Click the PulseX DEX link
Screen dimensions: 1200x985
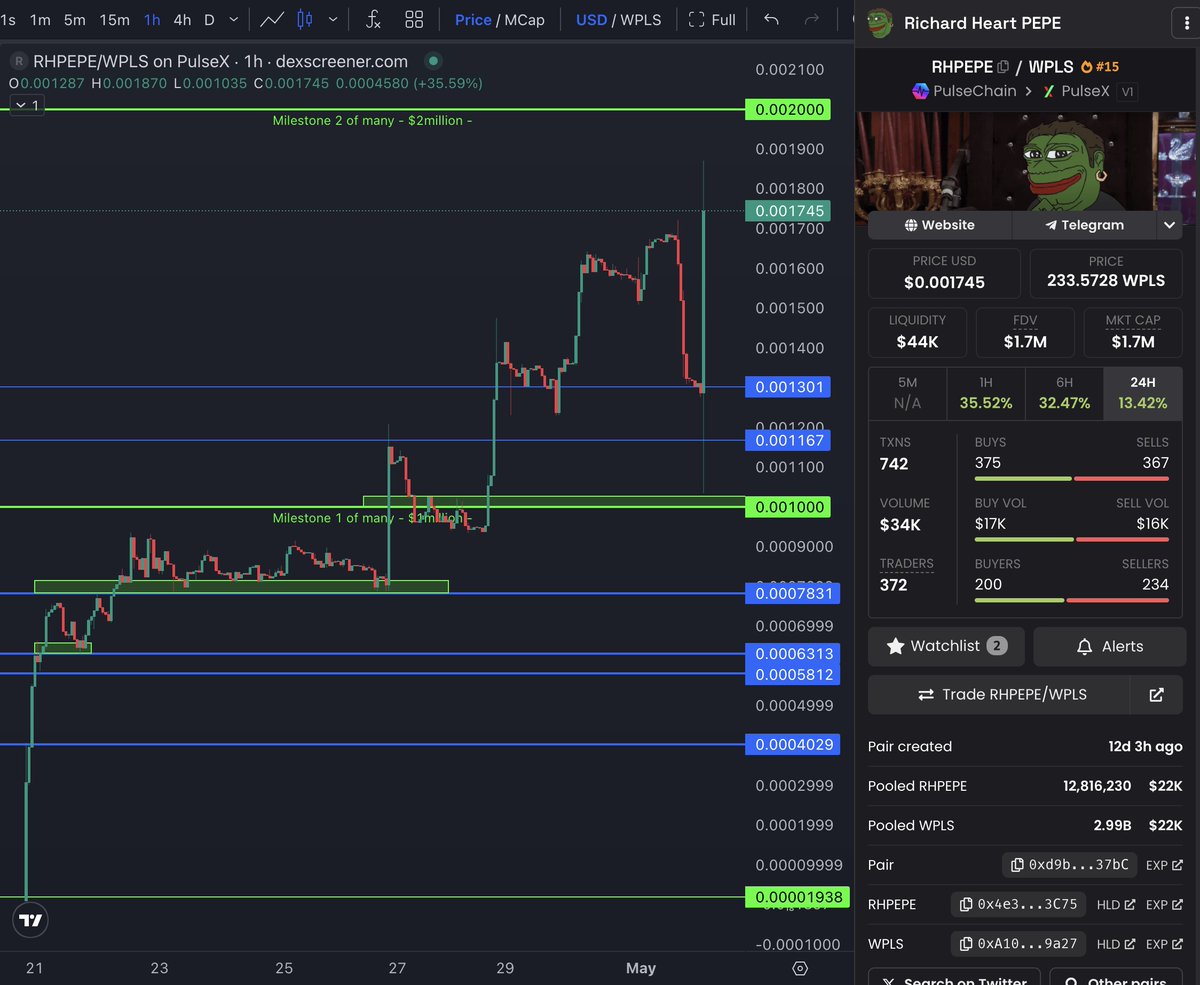click(1078, 91)
